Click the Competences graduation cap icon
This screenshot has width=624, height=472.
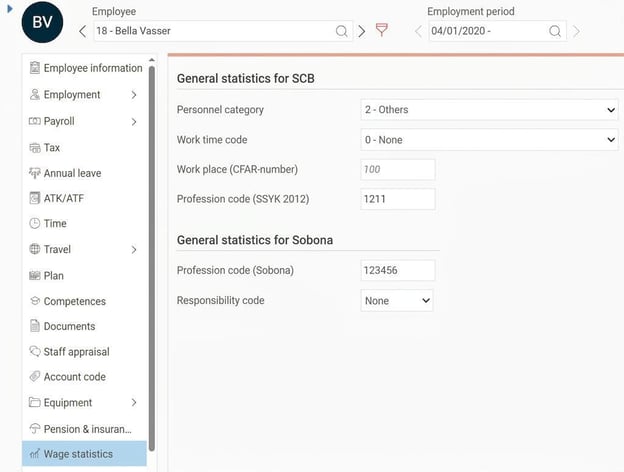[x=35, y=301]
